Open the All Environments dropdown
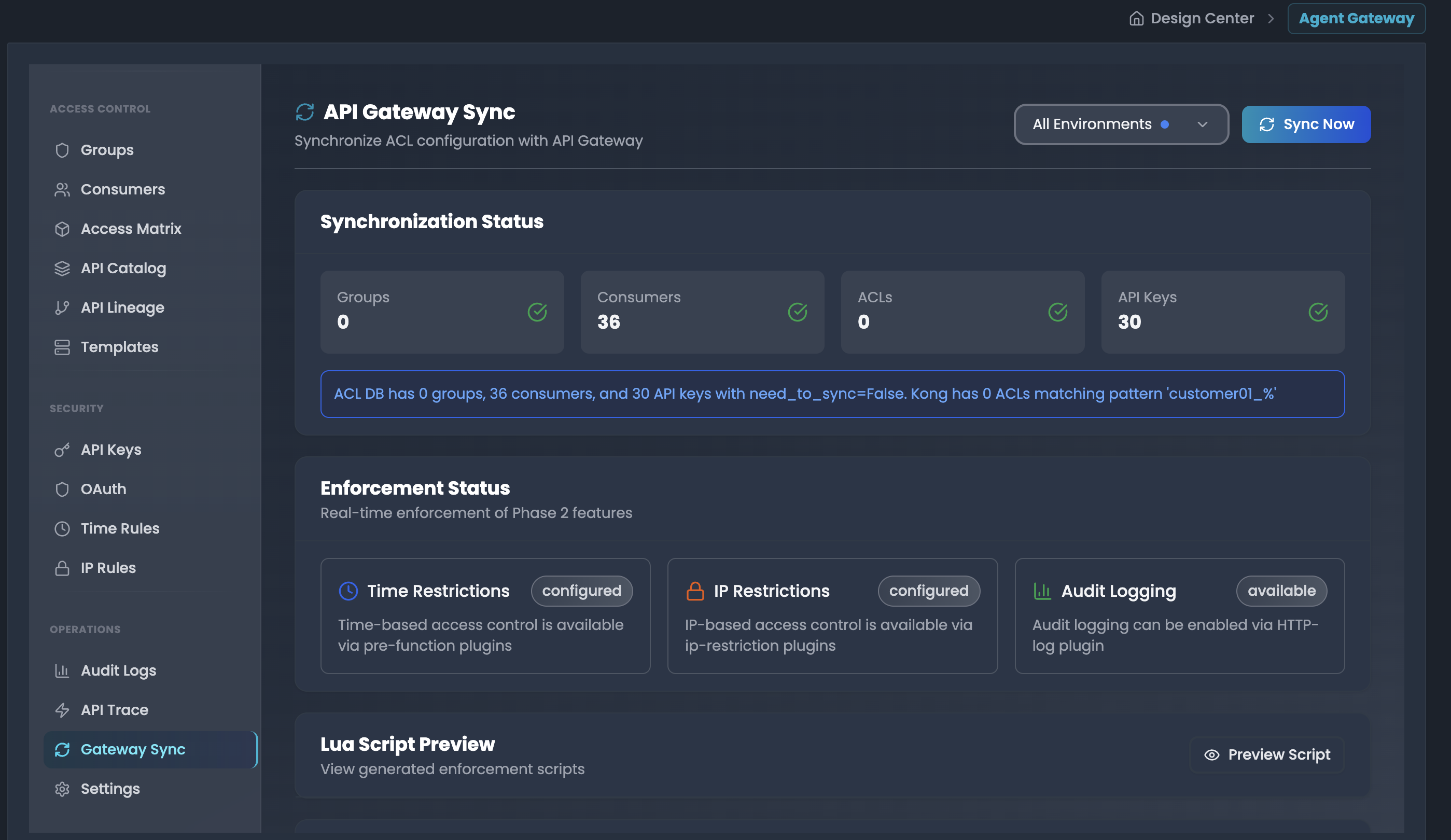 (x=1121, y=124)
